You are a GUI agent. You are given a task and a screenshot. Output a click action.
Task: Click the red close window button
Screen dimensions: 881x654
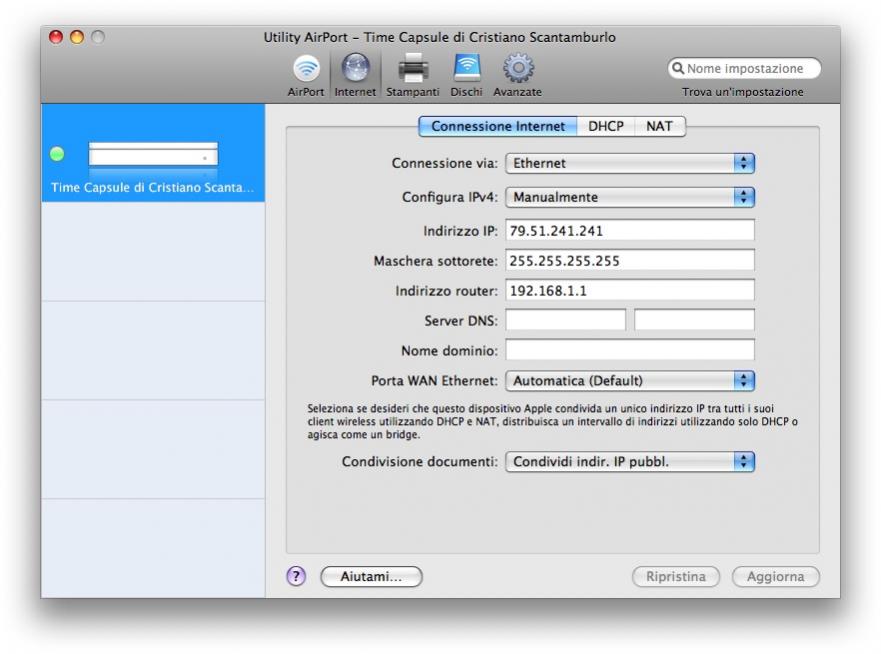(x=56, y=37)
